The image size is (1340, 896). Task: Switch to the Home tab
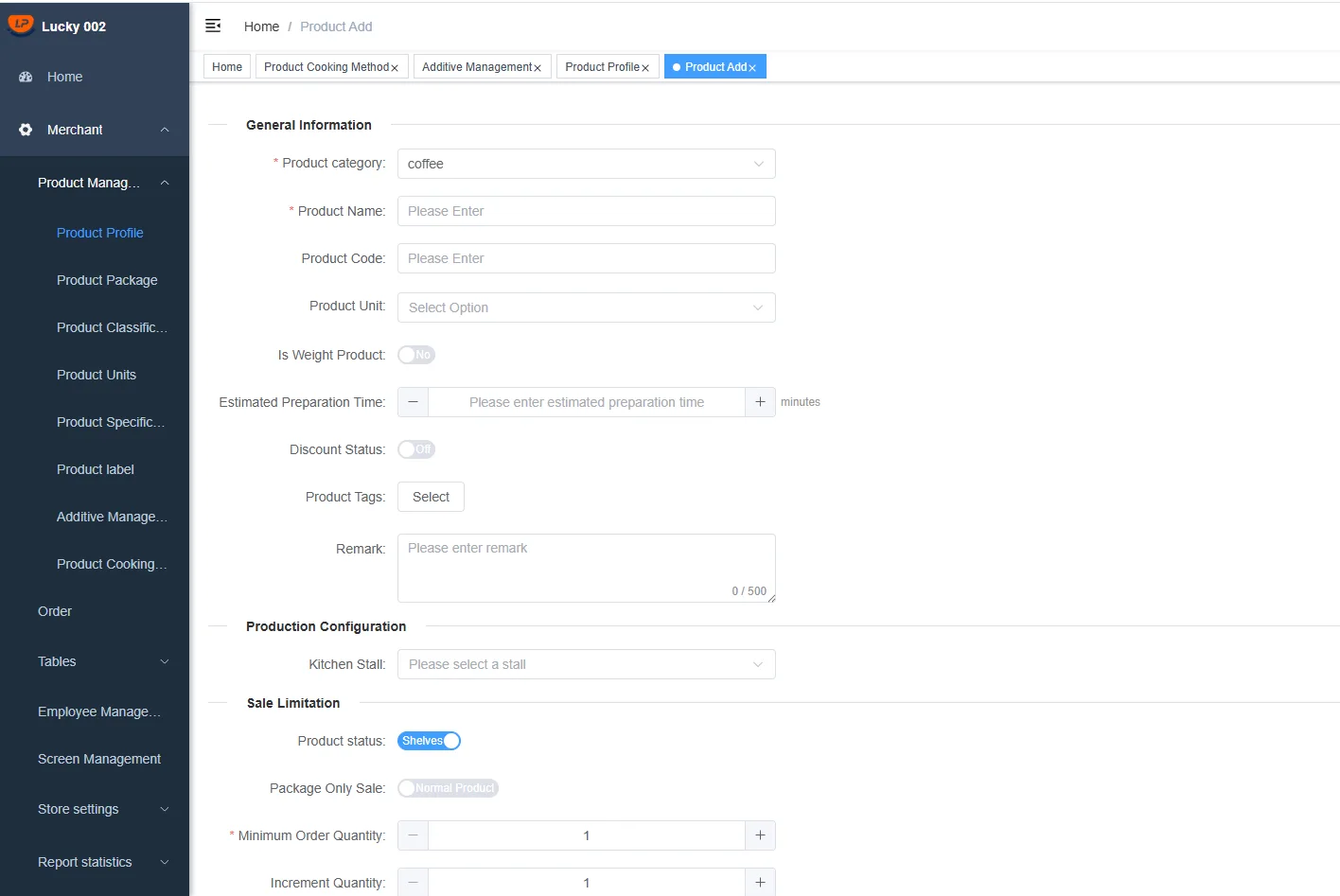[227, 66]
